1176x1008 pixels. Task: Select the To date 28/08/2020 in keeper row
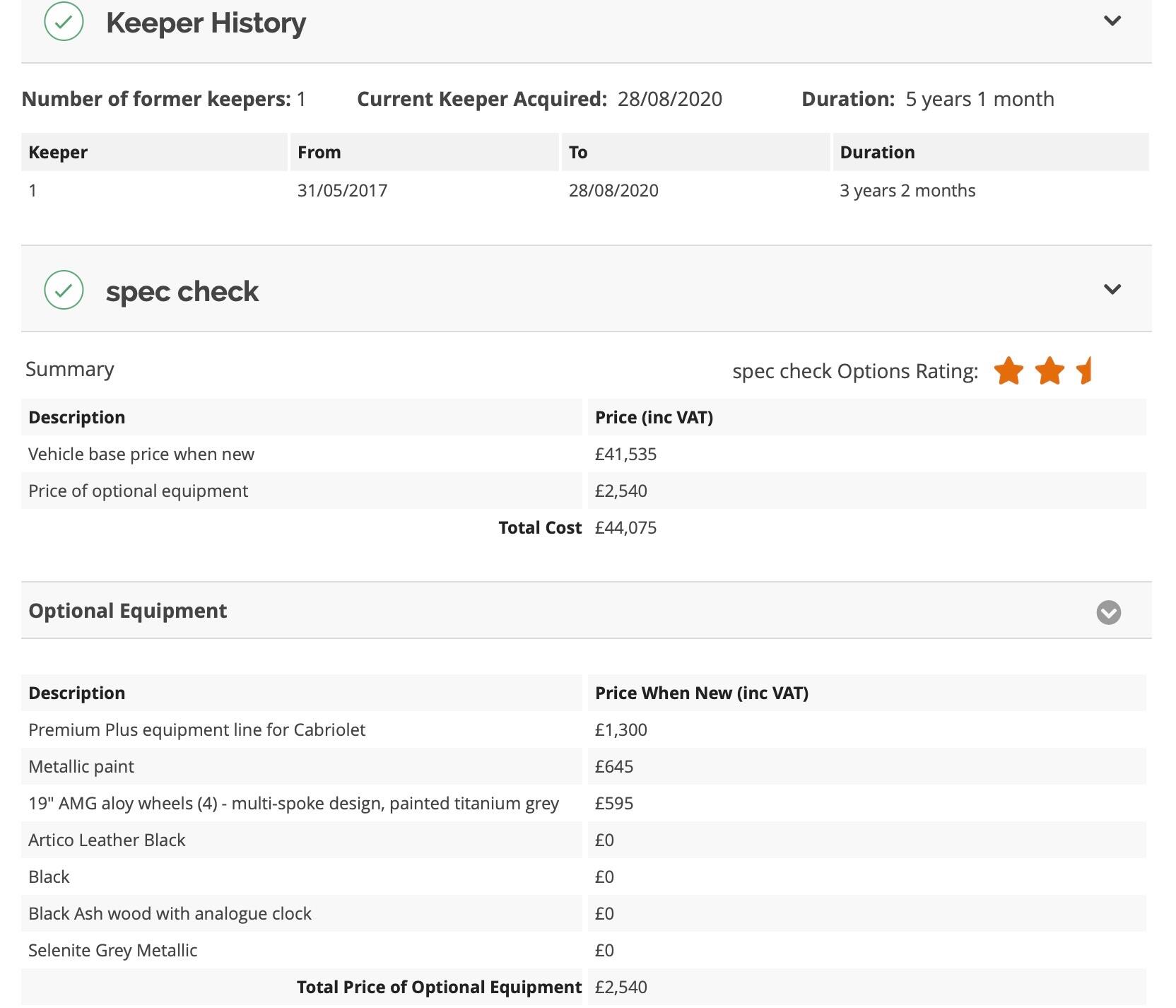pyautogui.click(x=613, y=190)
